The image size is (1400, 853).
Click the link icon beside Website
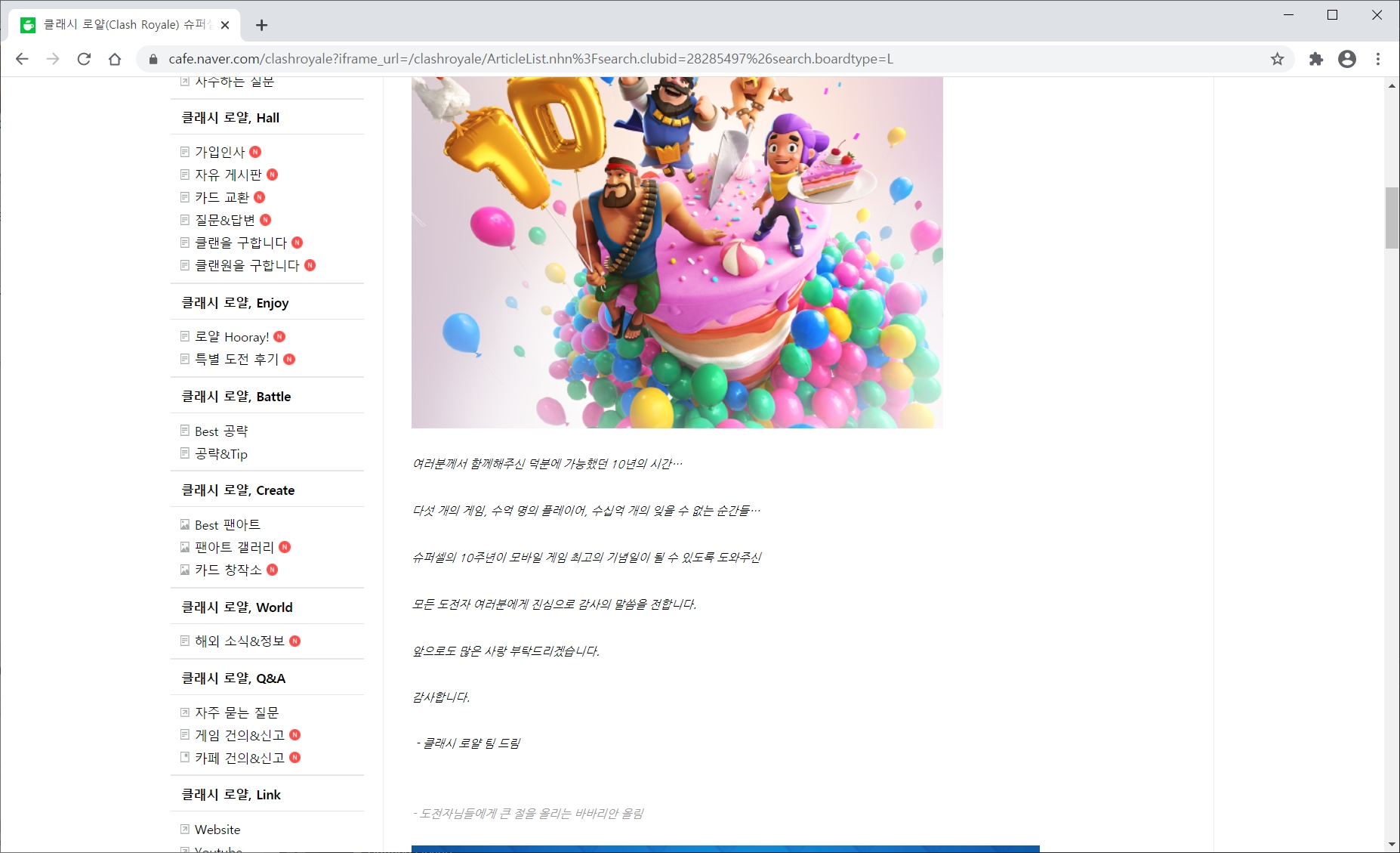tap(185, 830)
